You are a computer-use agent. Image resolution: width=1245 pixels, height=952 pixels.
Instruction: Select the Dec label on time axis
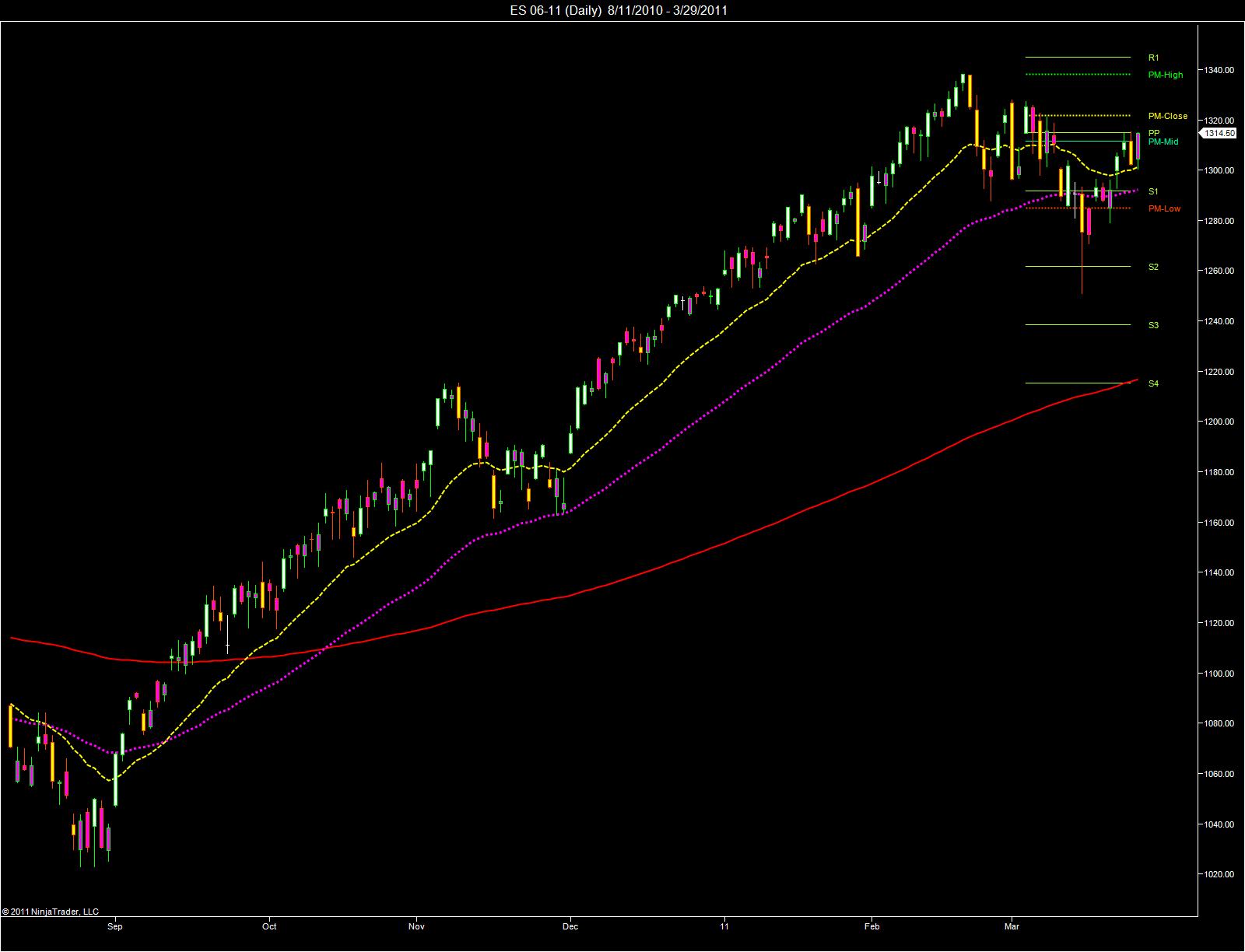[x=570, y=926]
